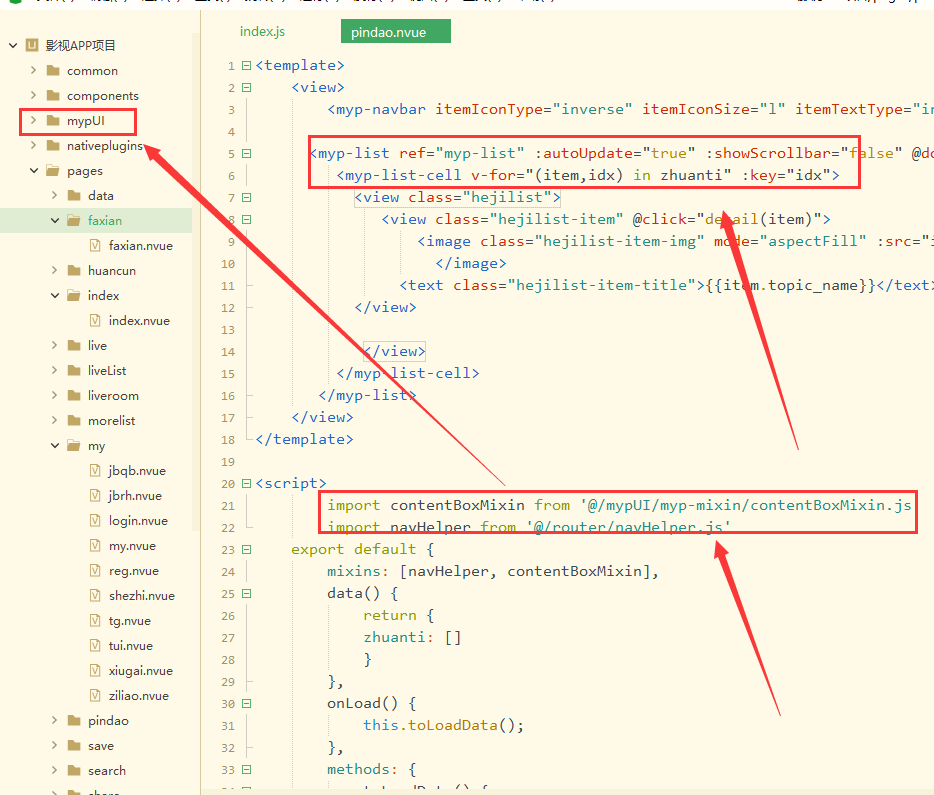Open reg.nvue file
Image resolution: width=934 pixels, height=795 pixels.
(x=133, y=570)
